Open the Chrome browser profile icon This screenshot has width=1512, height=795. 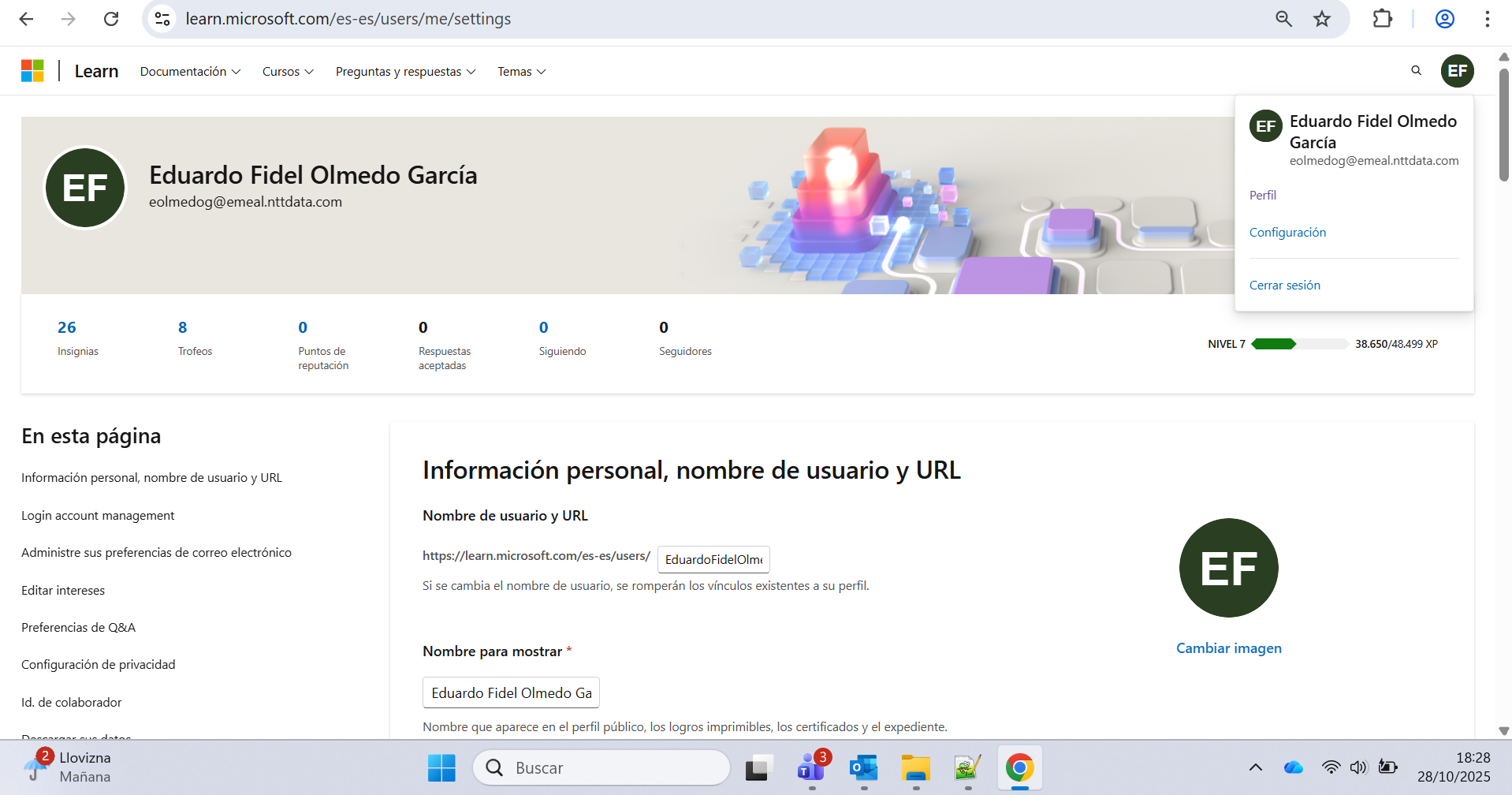[x=1444, y=18]
